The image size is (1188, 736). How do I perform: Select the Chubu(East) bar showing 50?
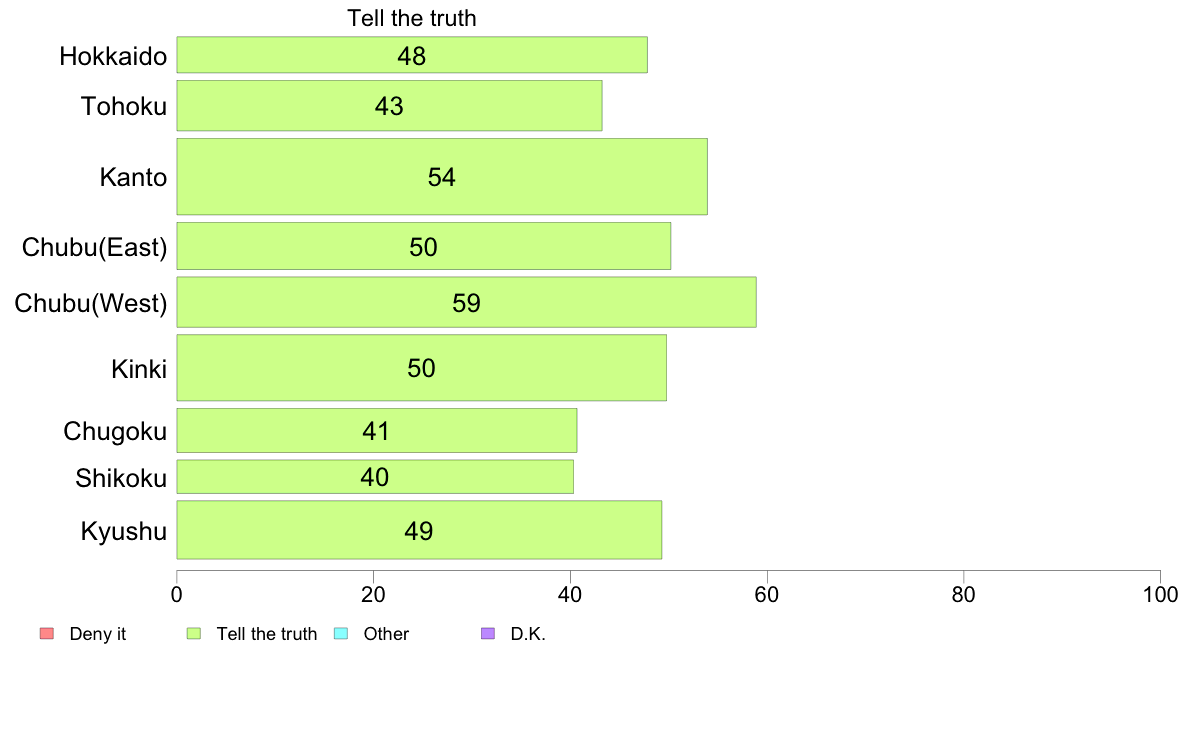click(424, 246)
